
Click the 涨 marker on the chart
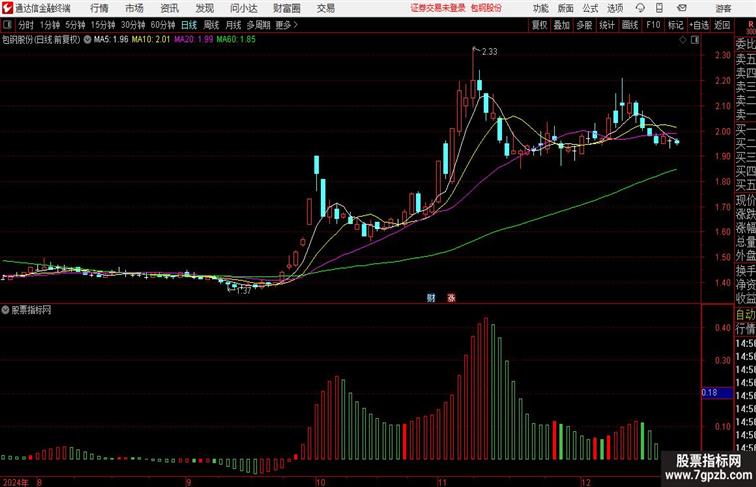tap(451, 298)
